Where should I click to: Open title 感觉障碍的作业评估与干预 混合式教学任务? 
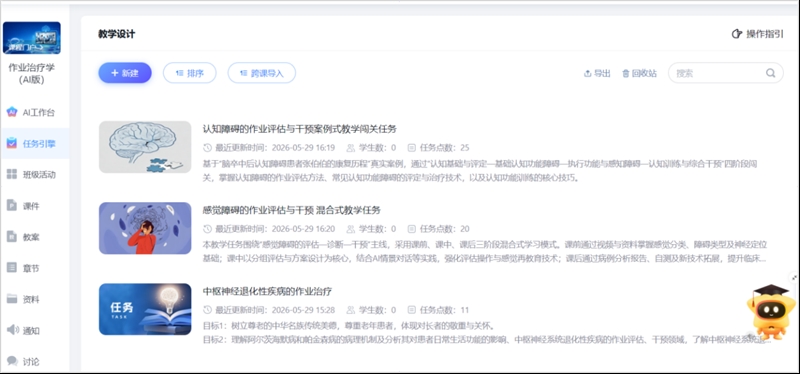point(291,210)
